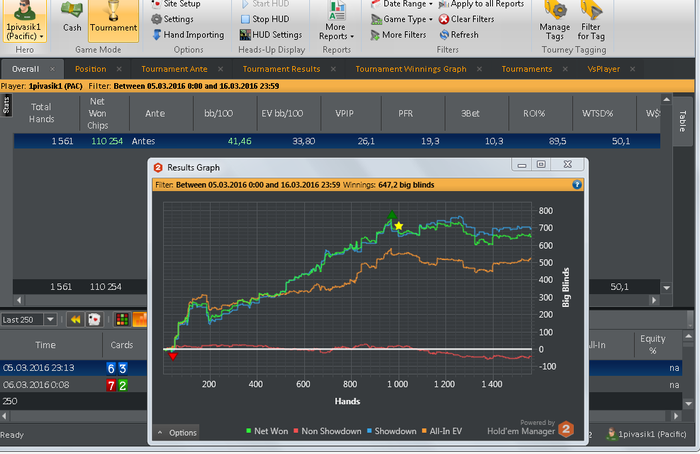Image resolution: width=700 pixels, height=454 pixels.
Task: Click Filter for Tag
Action: point(591,21)
